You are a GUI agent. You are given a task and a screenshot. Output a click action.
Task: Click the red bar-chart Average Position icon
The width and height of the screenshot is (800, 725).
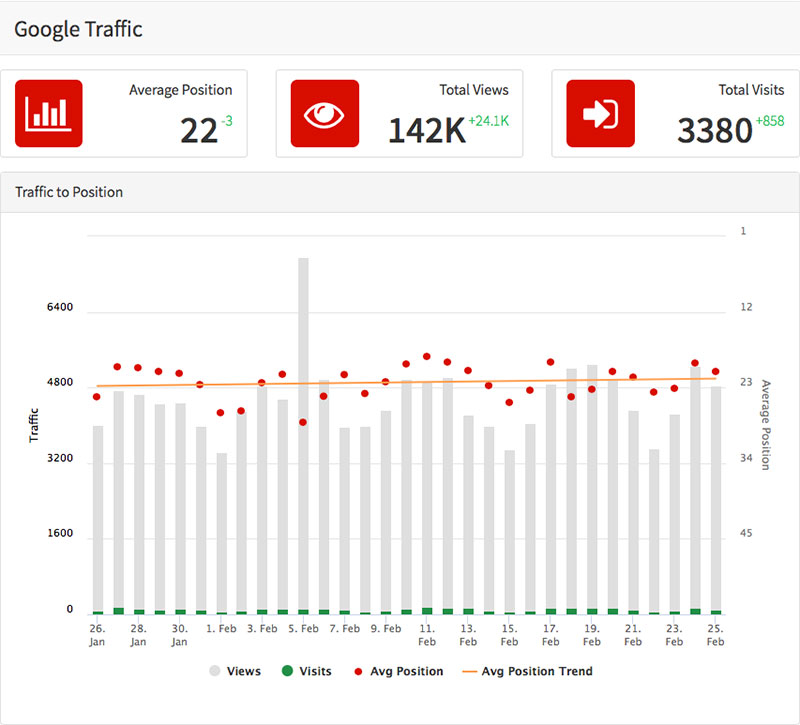pyautogui.click(x=48, y=113)
